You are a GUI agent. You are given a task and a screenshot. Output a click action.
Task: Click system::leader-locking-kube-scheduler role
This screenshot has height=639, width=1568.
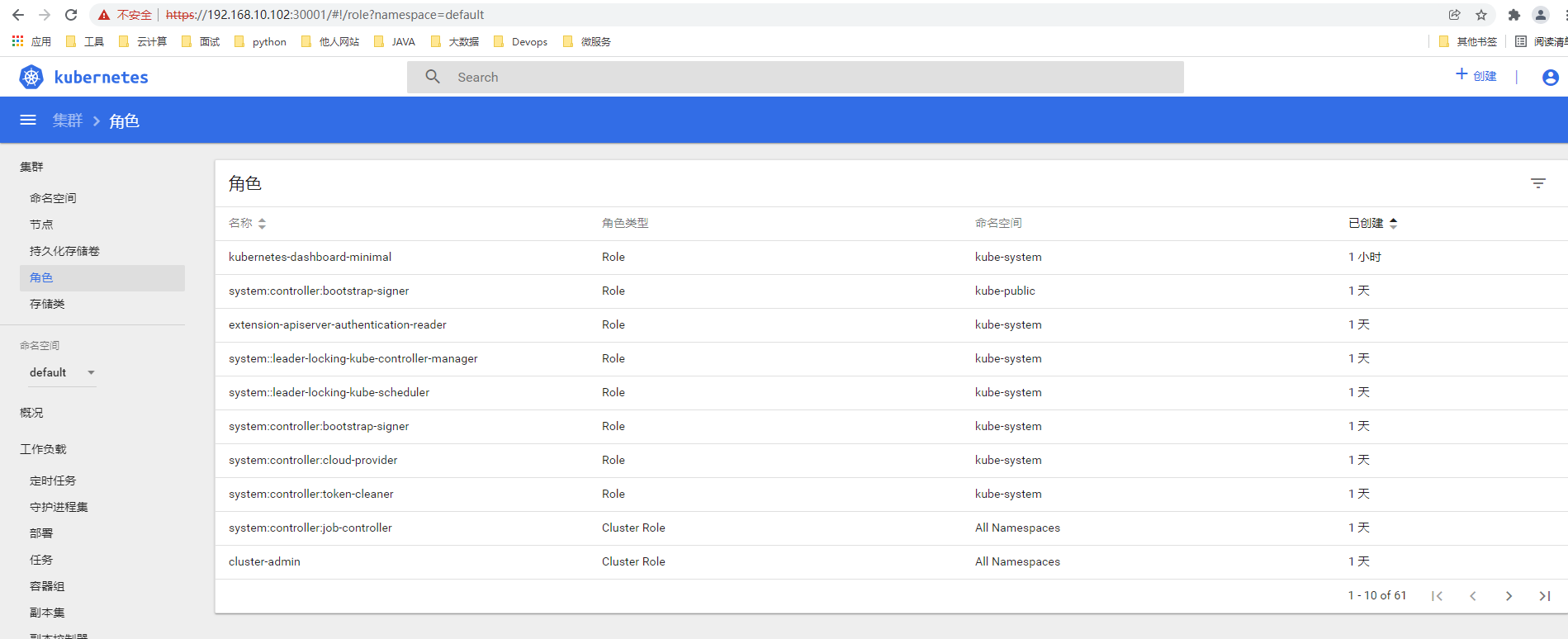[329, 392]
